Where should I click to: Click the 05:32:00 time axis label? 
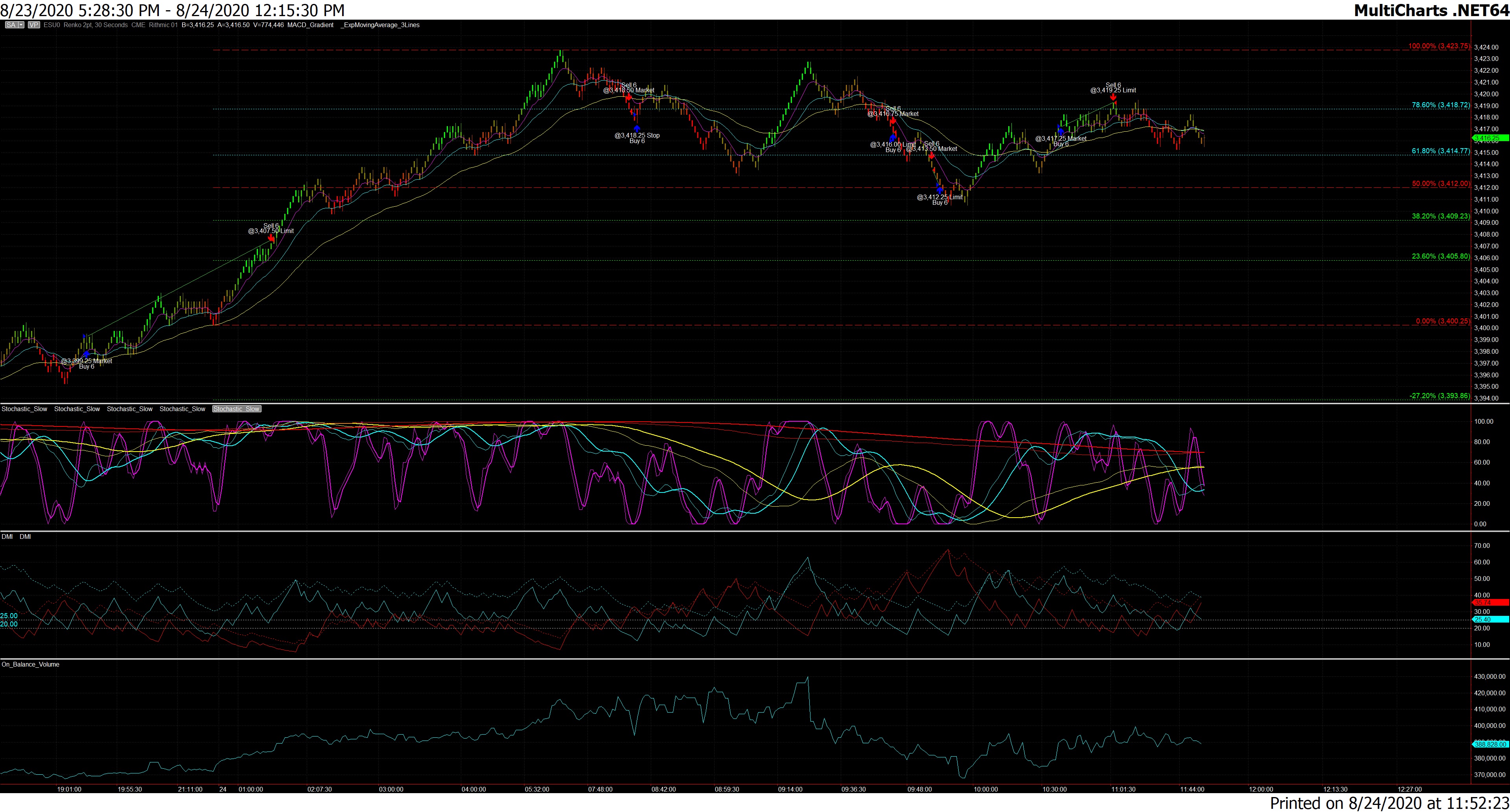(x=537, y=789)
